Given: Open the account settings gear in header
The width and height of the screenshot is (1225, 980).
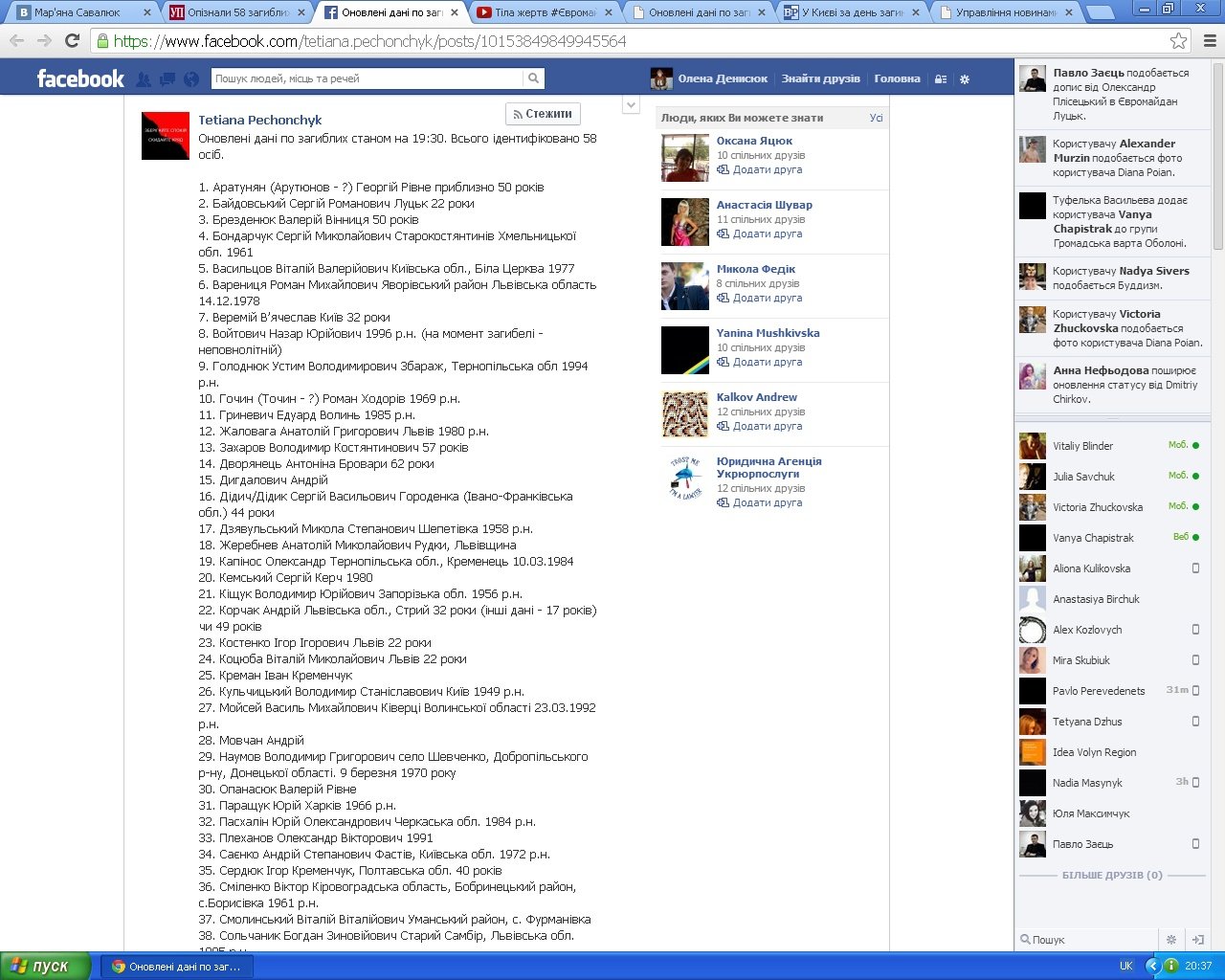Looking at the screenshot, I should point(965,79).
